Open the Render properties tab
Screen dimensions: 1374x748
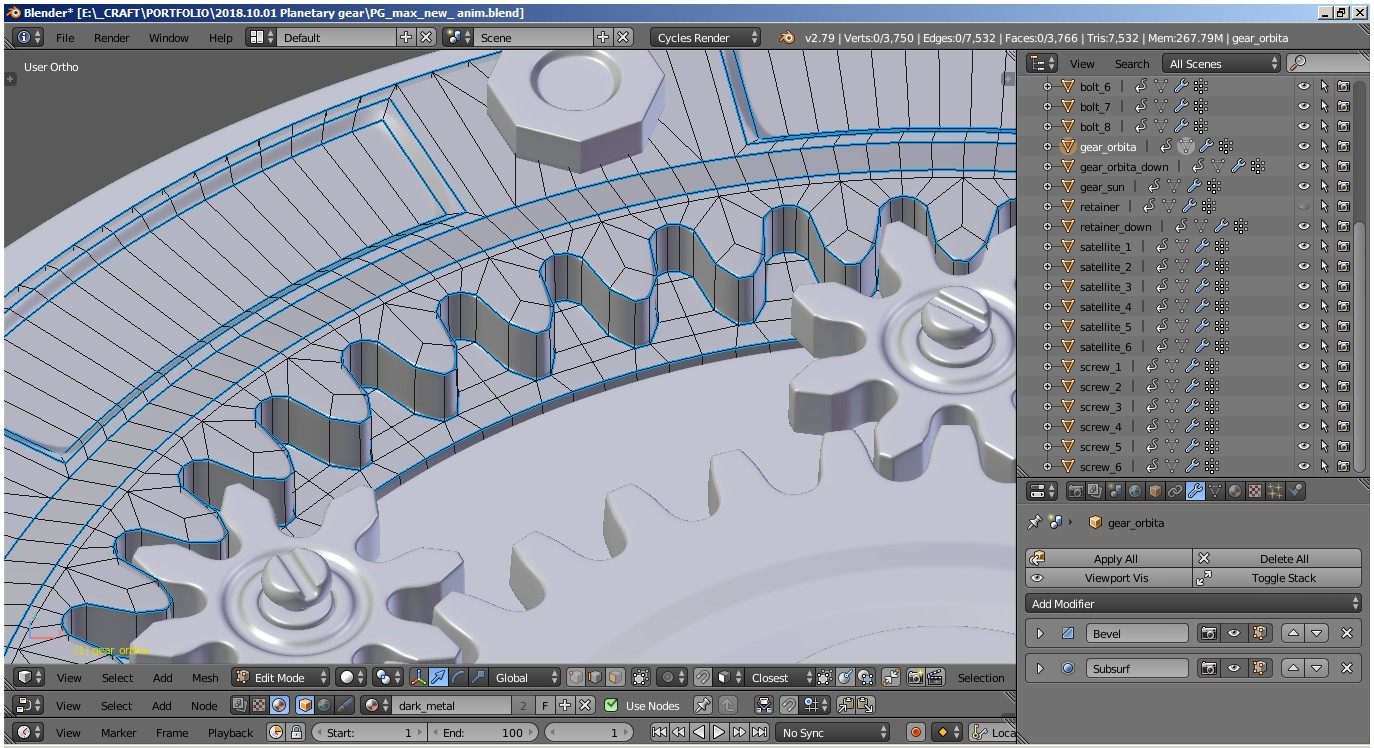tap(1075, 491)
